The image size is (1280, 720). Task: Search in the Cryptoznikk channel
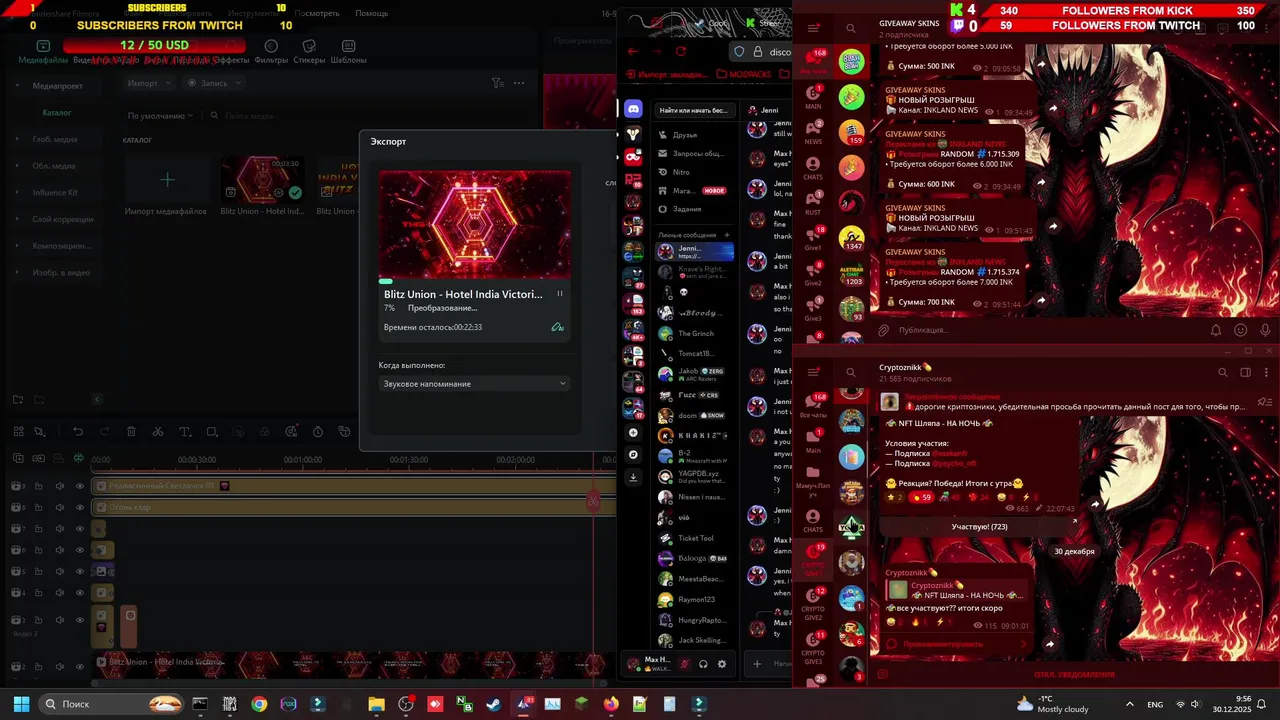pyautogui.click(x=1222, y=372)
